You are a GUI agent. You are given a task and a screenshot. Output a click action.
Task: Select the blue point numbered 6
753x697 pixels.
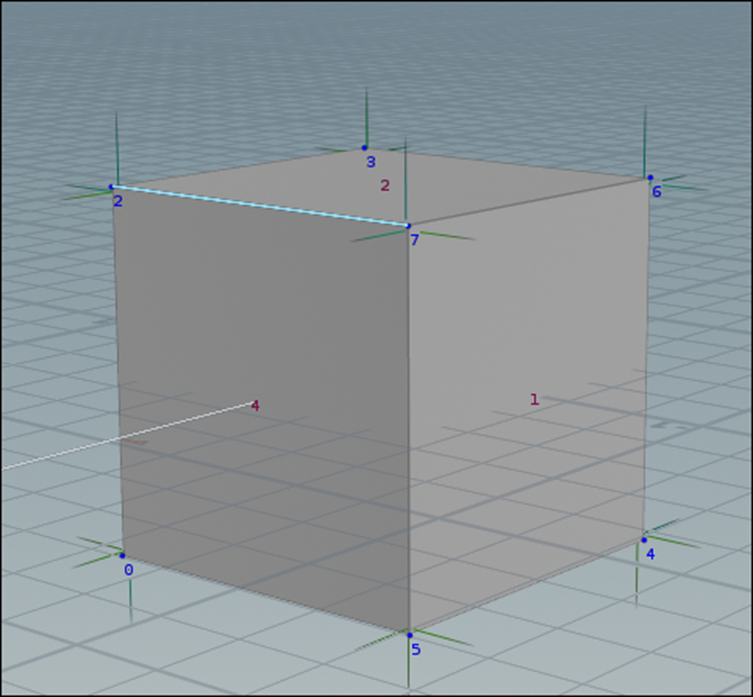click(x=650, y=178)
